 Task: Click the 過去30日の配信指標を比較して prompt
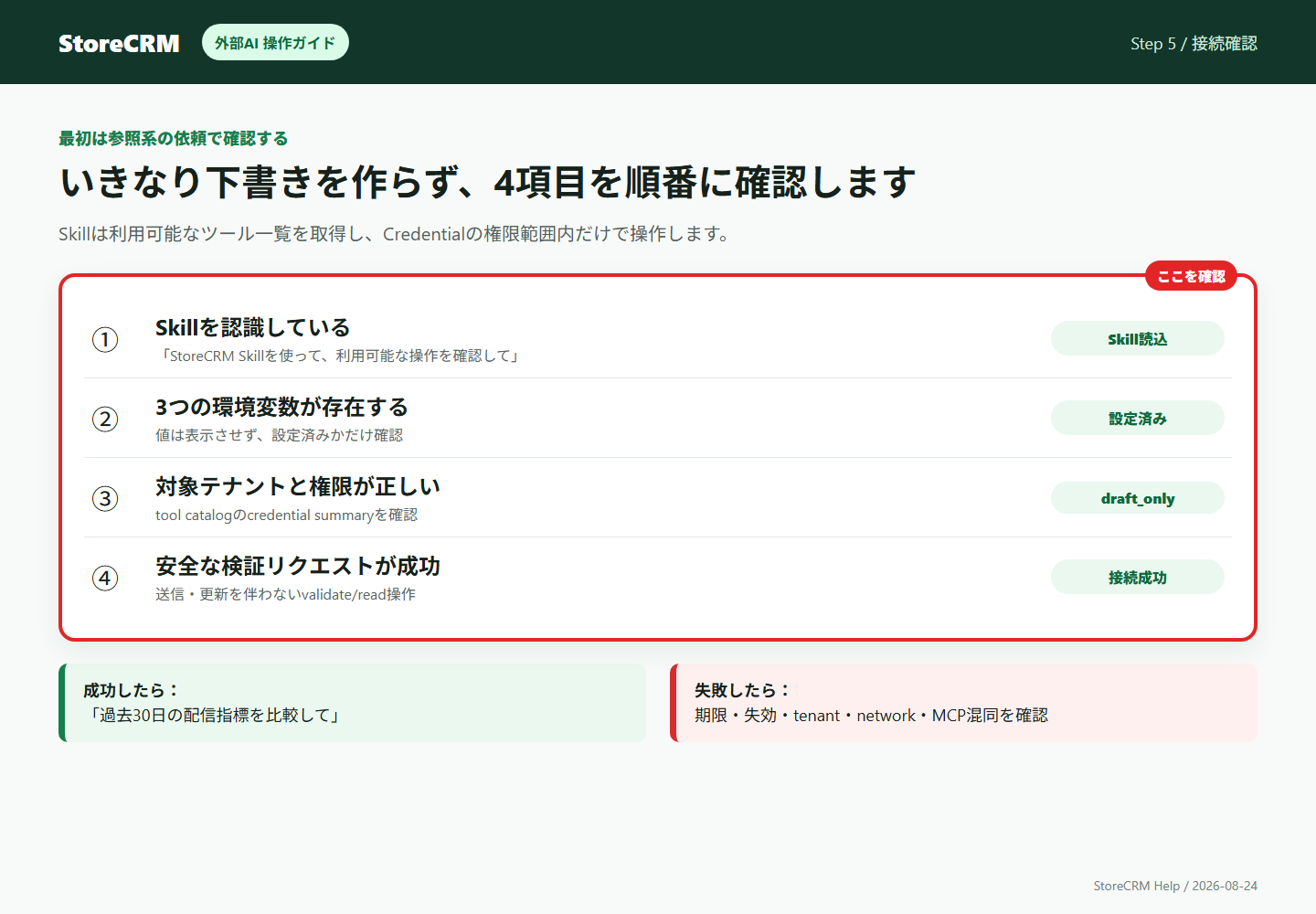214,715
